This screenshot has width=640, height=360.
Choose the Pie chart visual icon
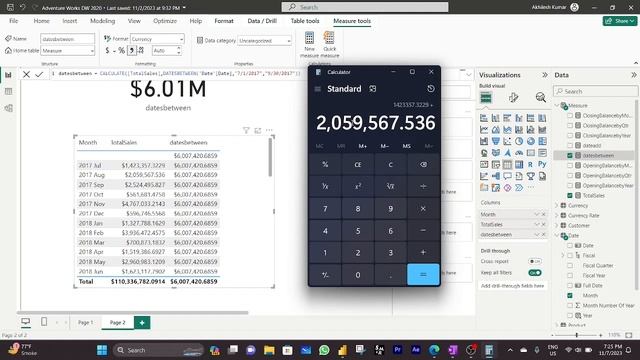(519, 141)
